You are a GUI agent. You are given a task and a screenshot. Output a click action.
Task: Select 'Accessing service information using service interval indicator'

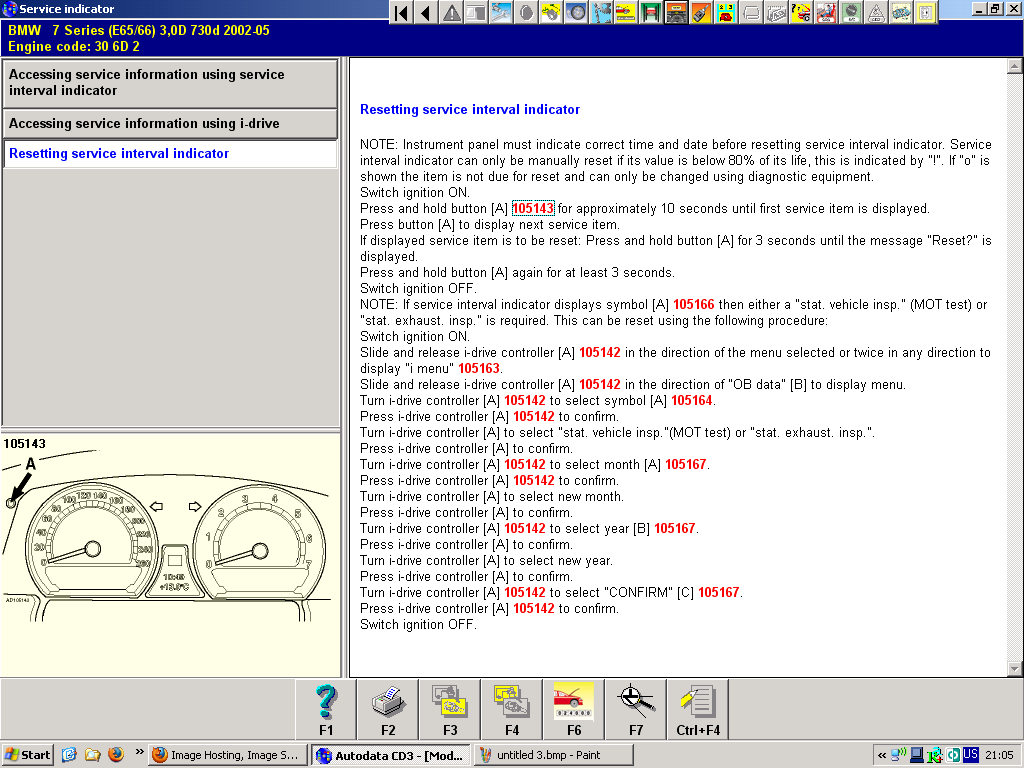pos(170,83)
